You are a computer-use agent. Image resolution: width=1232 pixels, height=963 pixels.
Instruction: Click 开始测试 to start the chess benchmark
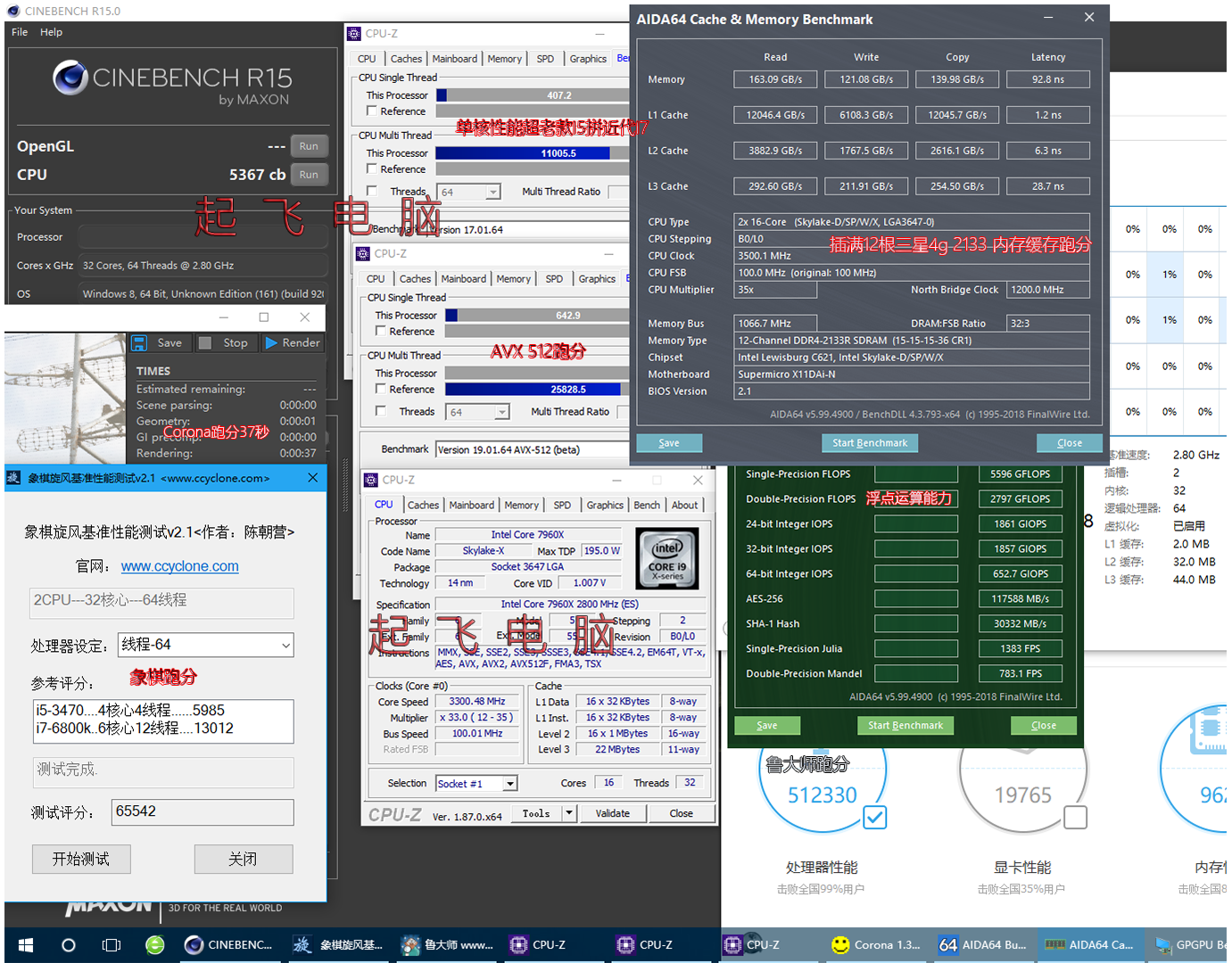click(81, 859)
